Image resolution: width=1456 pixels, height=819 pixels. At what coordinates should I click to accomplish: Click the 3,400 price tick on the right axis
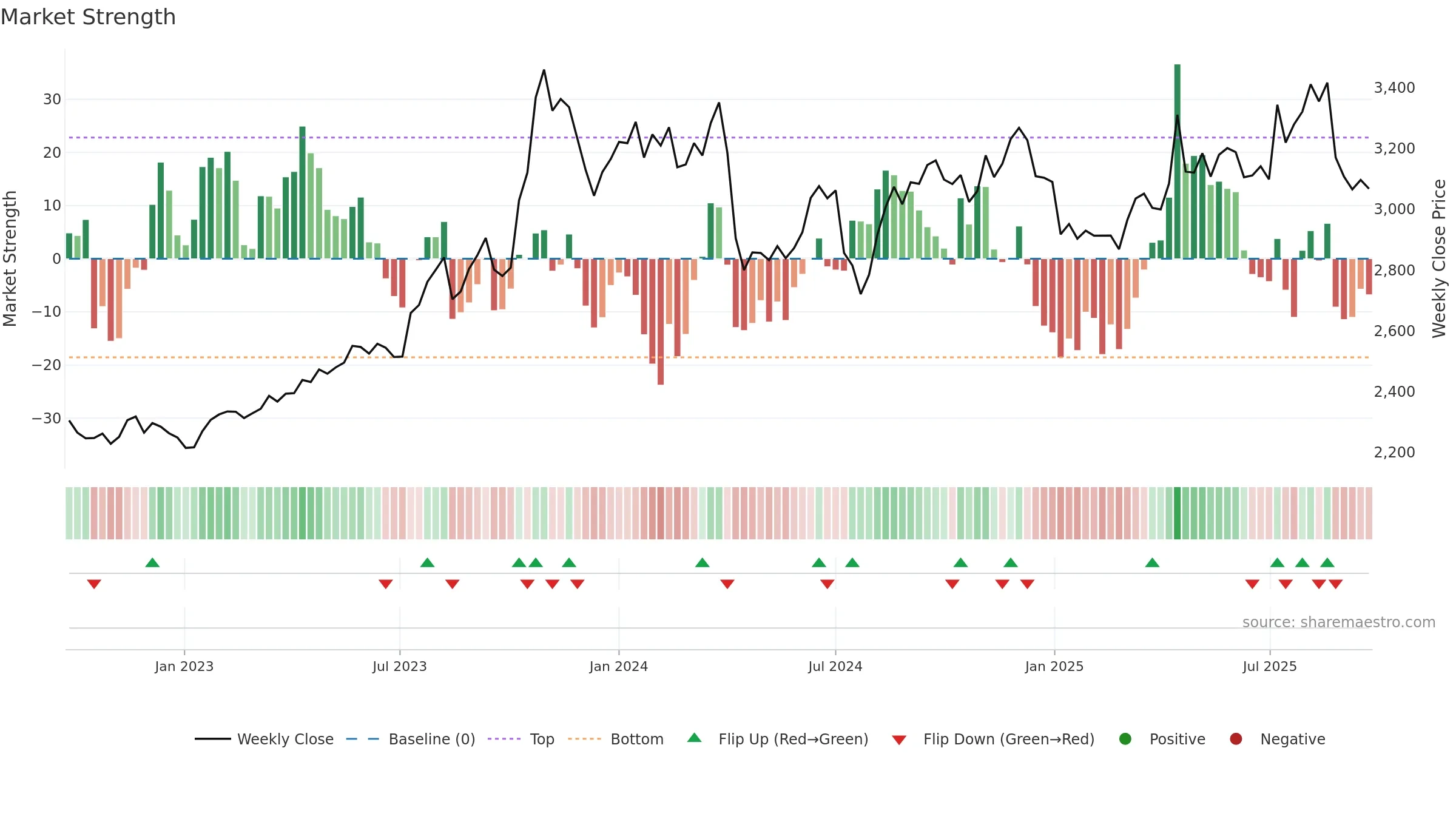[1395, 88]
